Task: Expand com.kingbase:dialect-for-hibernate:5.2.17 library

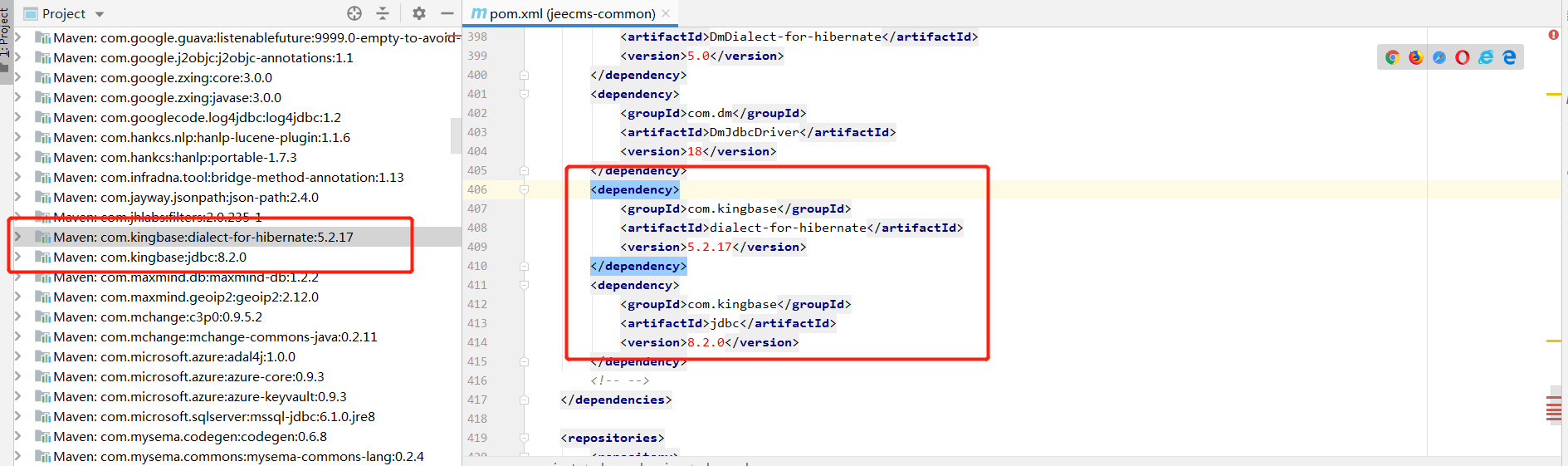Action: coord(17,237)
